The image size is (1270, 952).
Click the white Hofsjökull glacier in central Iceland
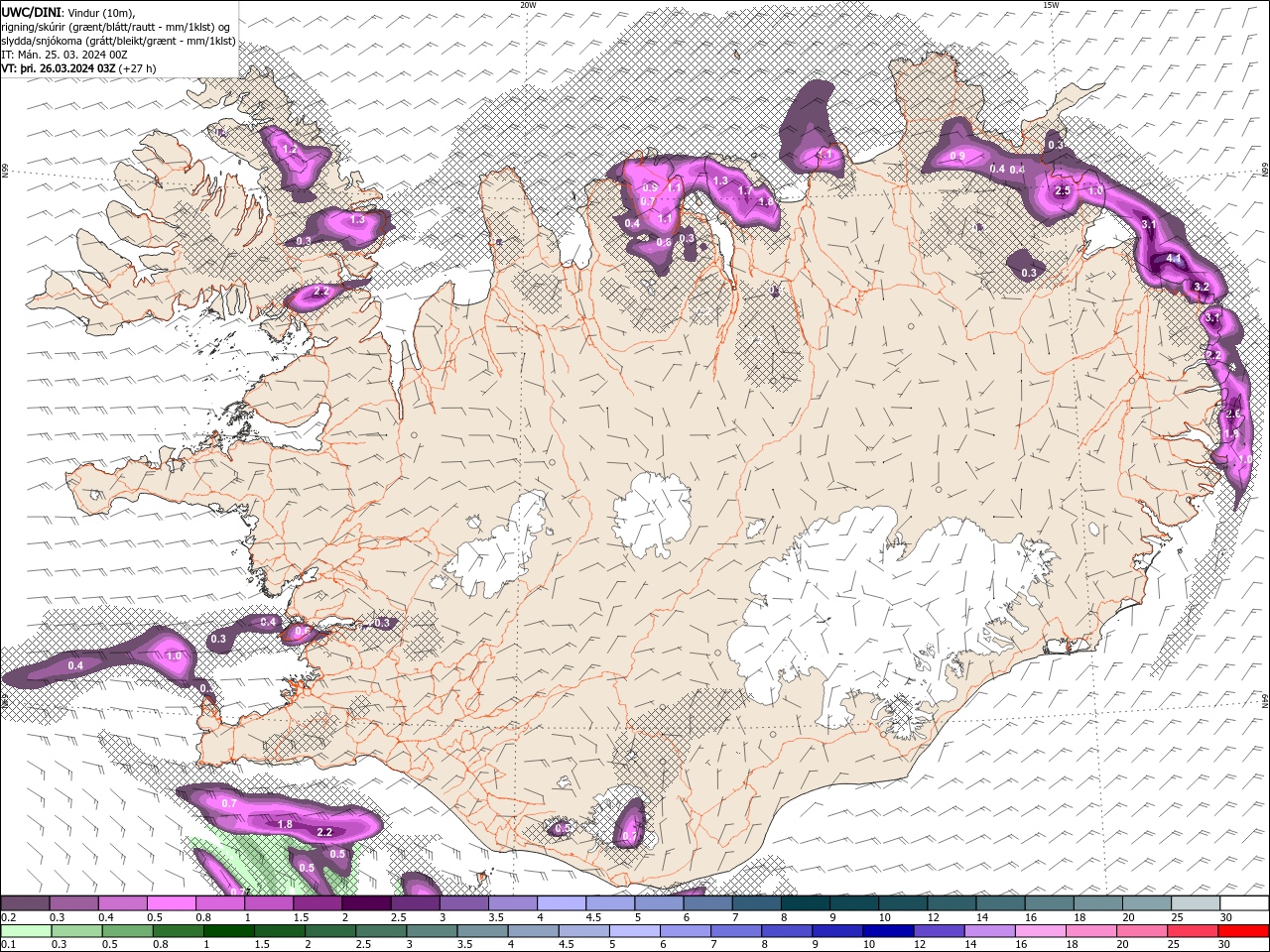coord(652,514)
